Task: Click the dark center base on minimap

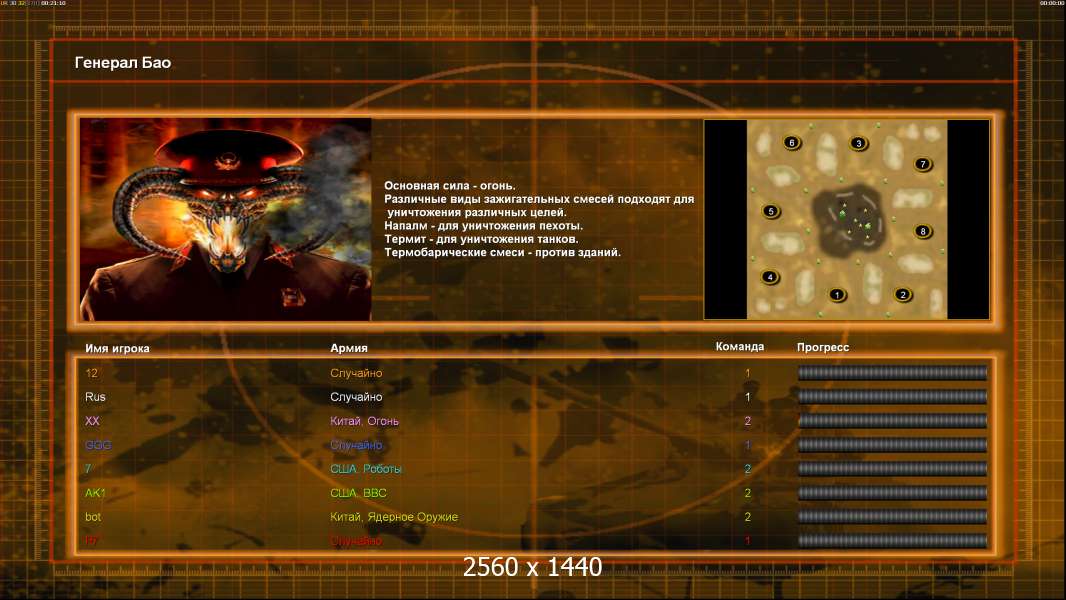Action: tap(847, 220)
